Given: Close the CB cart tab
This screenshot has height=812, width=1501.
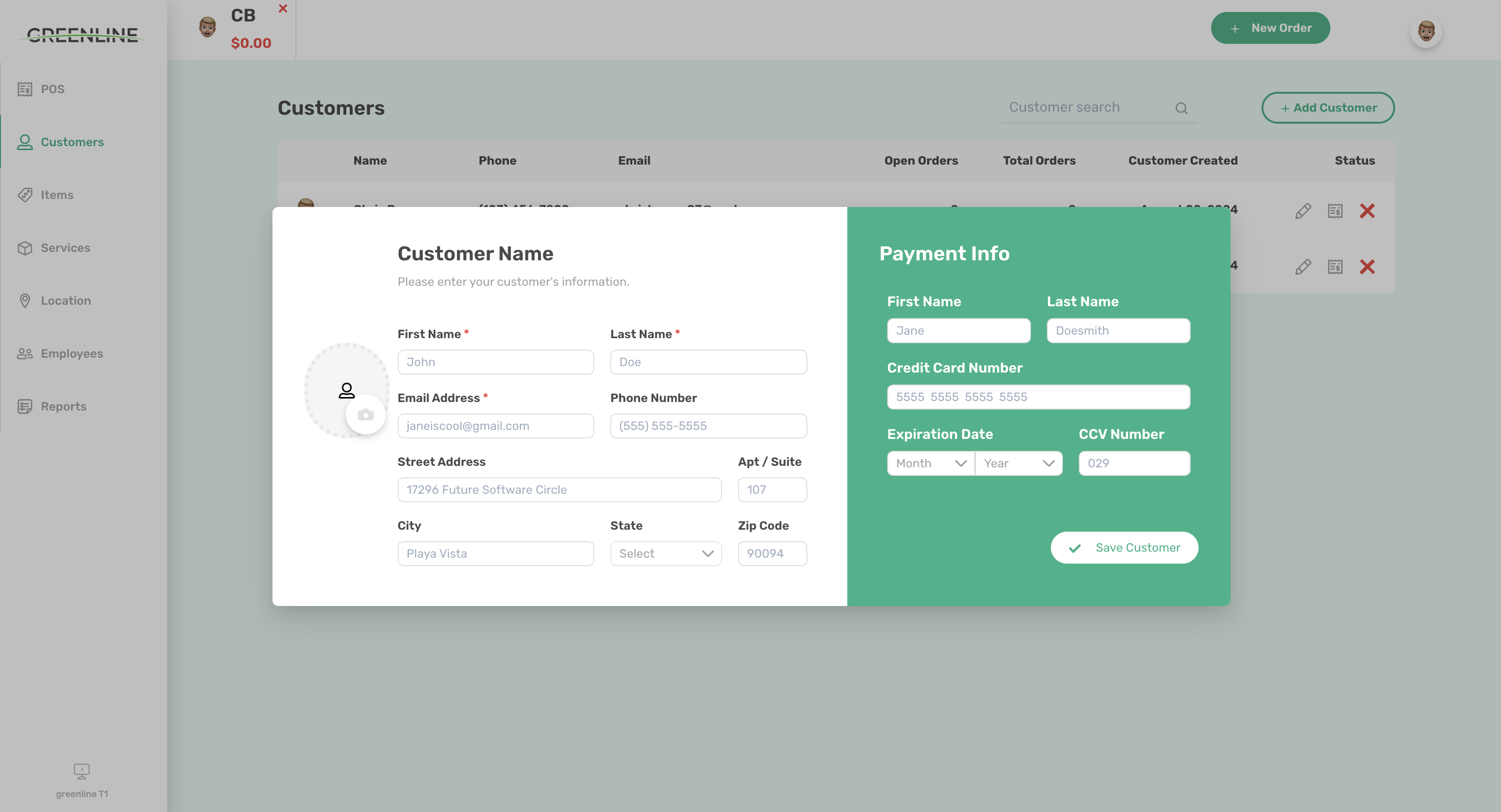Looking at the screenshot, I should click(x=283, y=8).
